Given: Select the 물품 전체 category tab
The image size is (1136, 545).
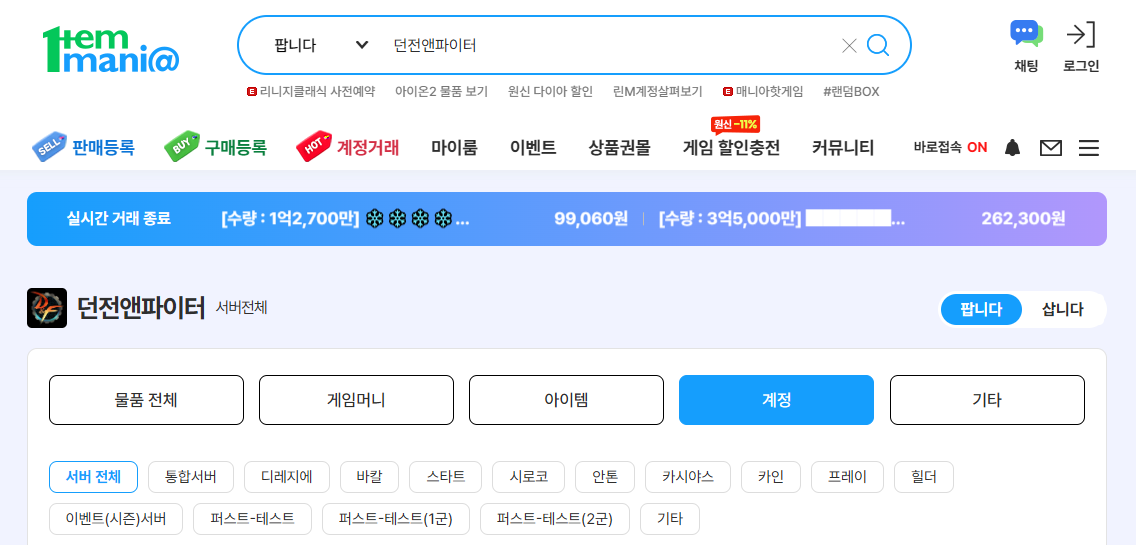Looking at the screenshot, I should tap(146, 400).
